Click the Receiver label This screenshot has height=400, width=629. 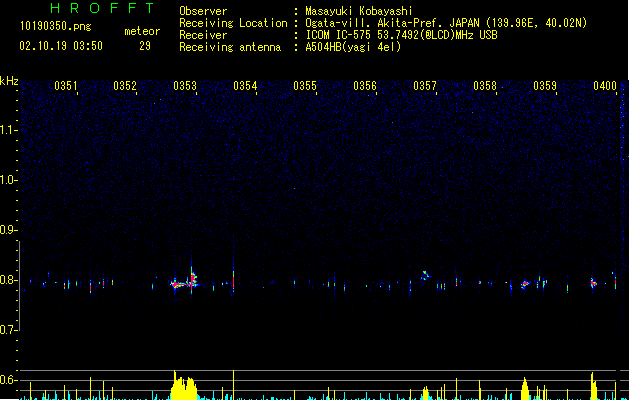[x=203, y=35]
